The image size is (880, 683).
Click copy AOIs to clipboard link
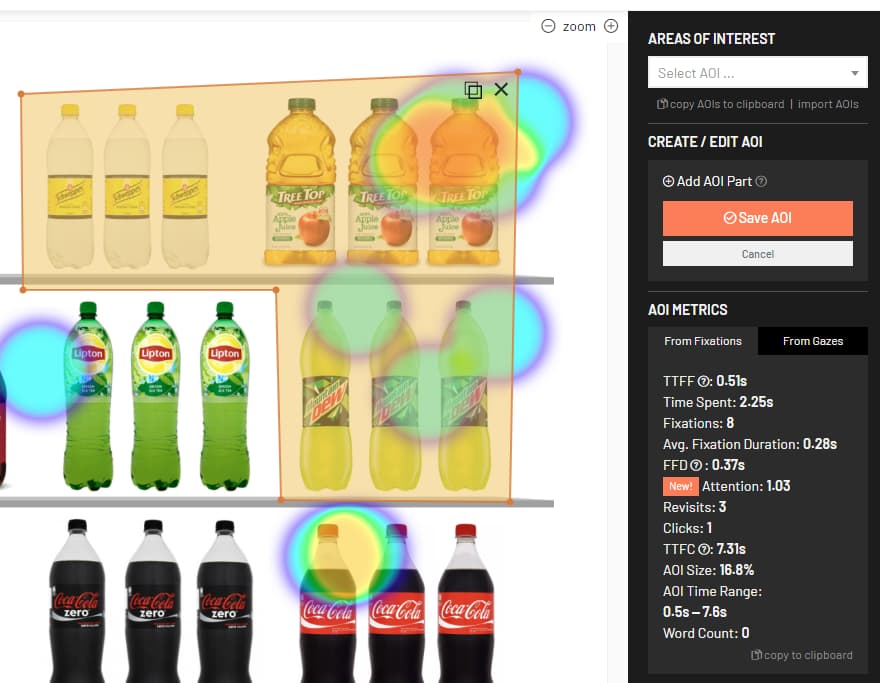[x=721, y=104]
